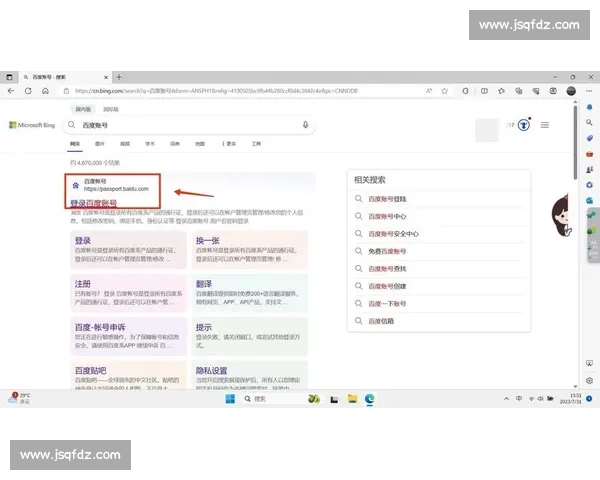Switch to 国际版 search version
600x480 pixels.
pyautogui.click(x=111, y=109)
